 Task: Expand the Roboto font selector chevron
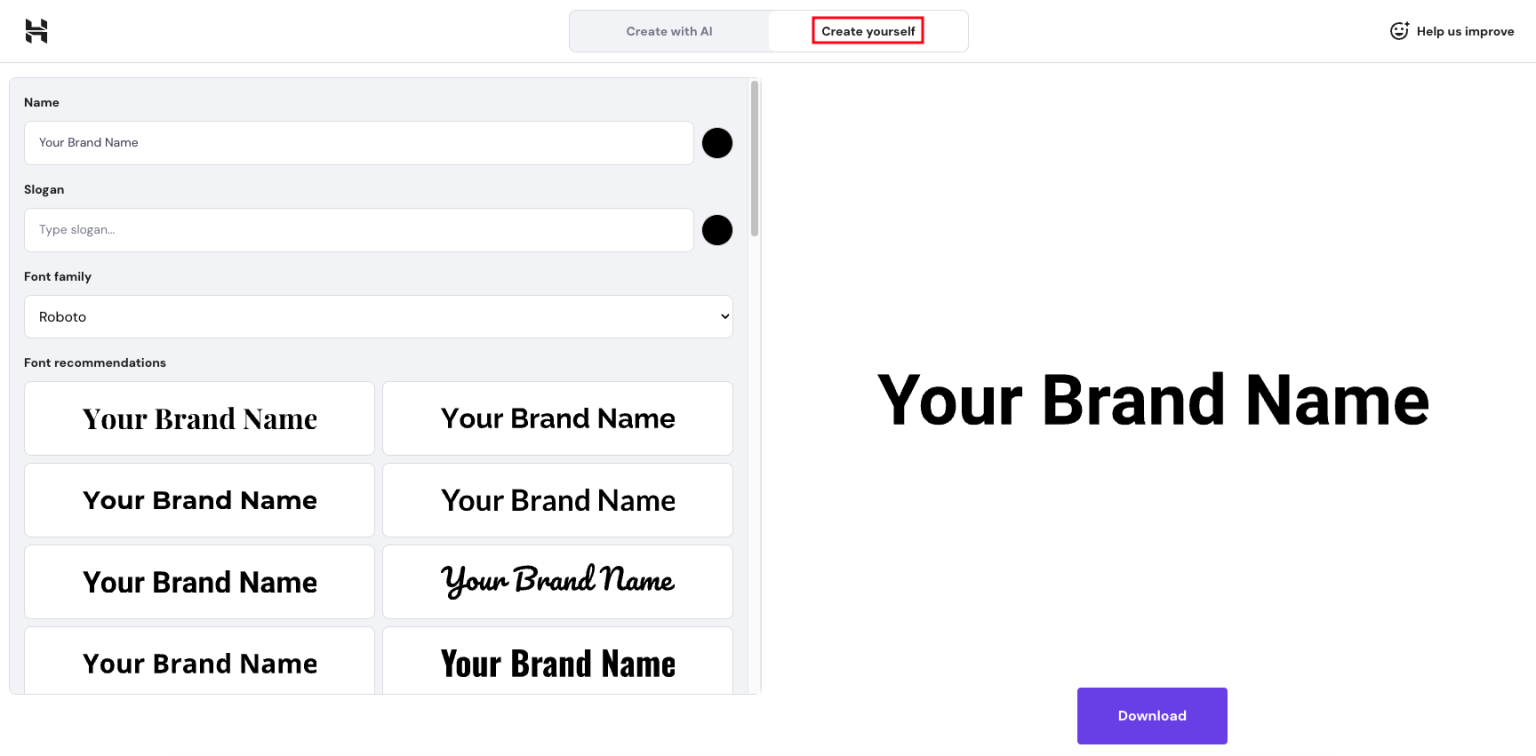(x=725, y=316)
